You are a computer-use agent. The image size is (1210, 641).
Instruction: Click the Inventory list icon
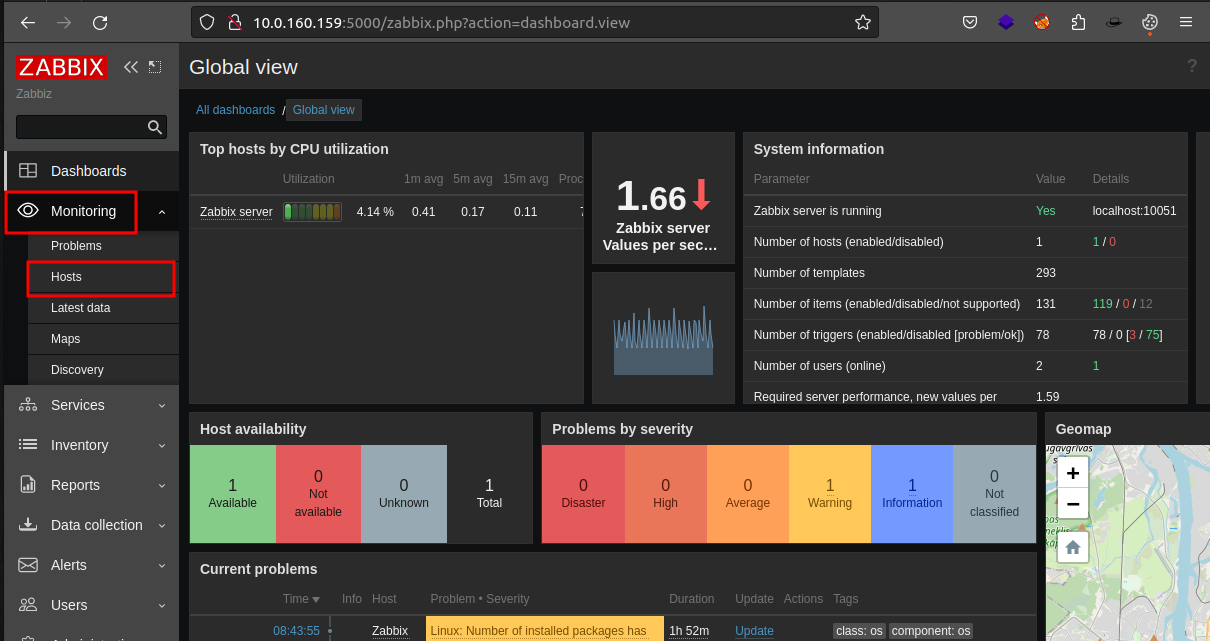pyautogui.click(x=28, y=445)
